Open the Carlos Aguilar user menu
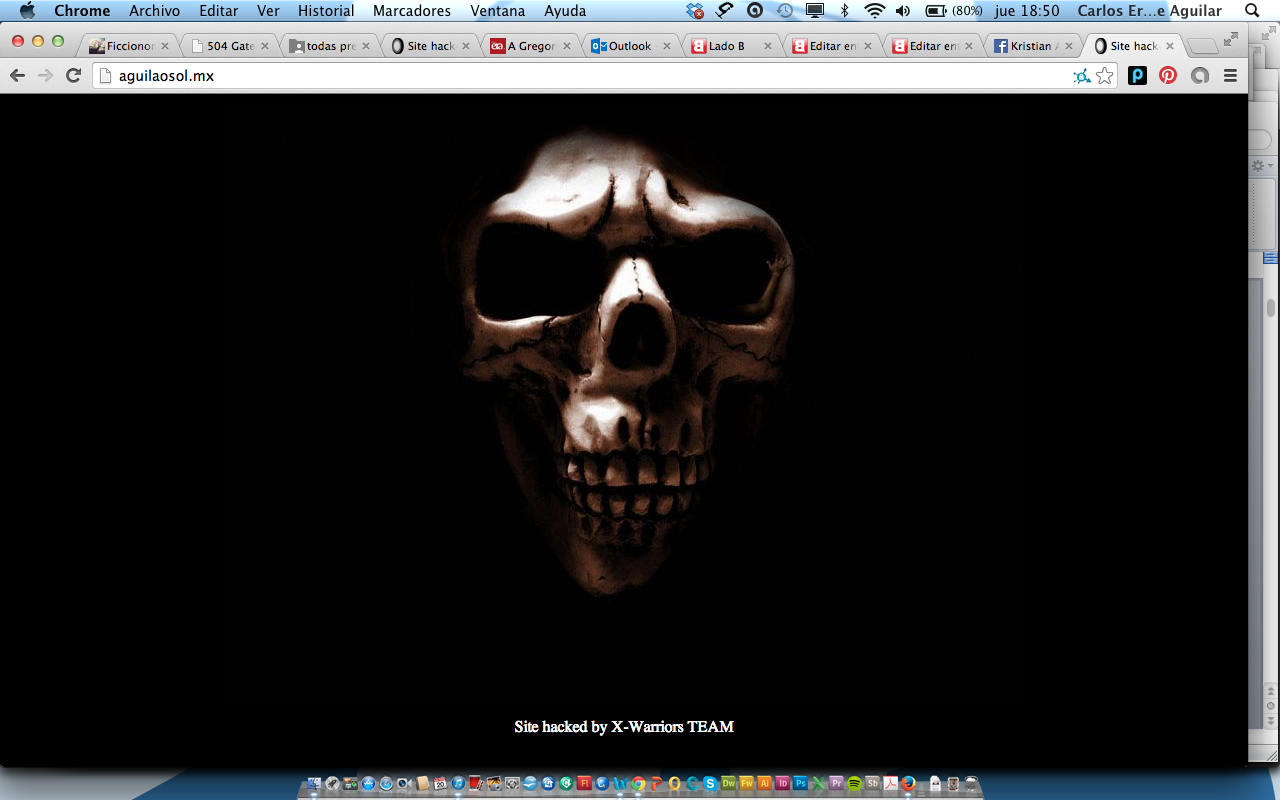Viewport: 1280px width, 800px height. point(1149,11)
